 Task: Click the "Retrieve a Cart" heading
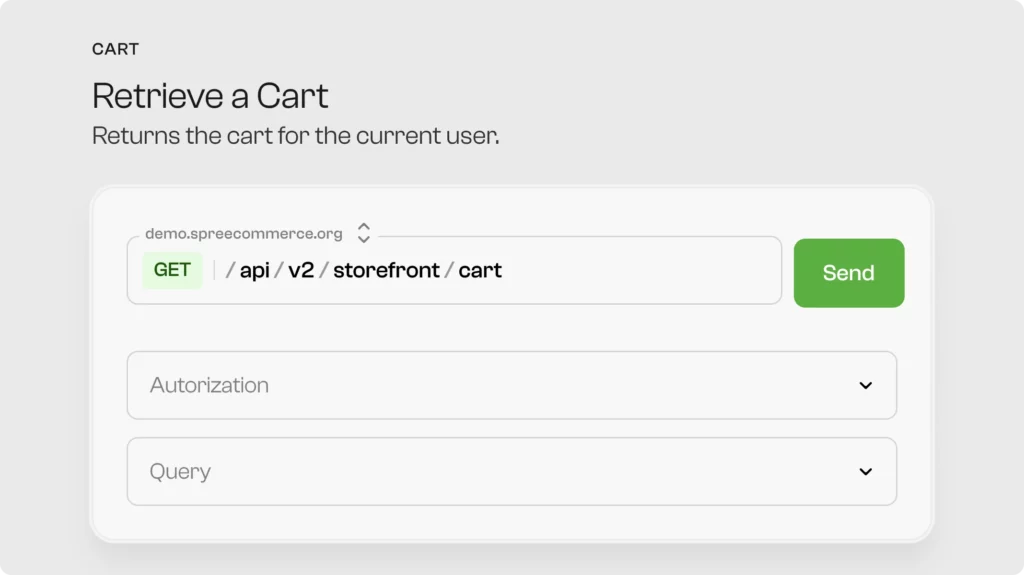(210, 96)
